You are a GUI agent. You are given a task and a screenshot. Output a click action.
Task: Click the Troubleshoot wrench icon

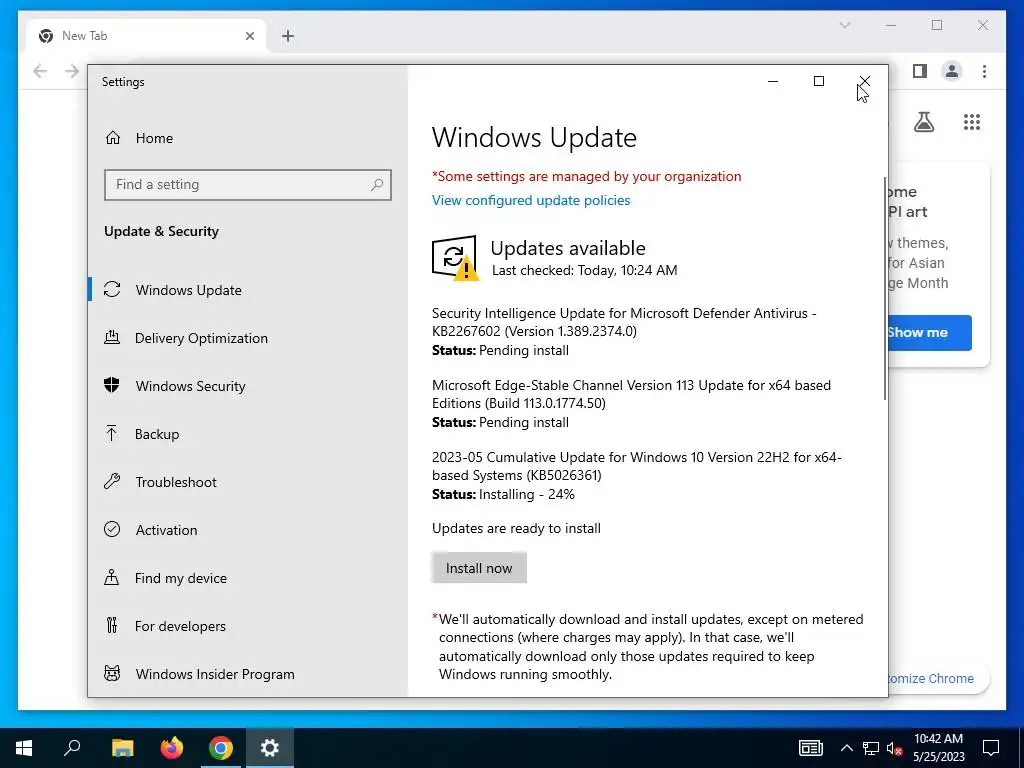[x=112, y=481]
